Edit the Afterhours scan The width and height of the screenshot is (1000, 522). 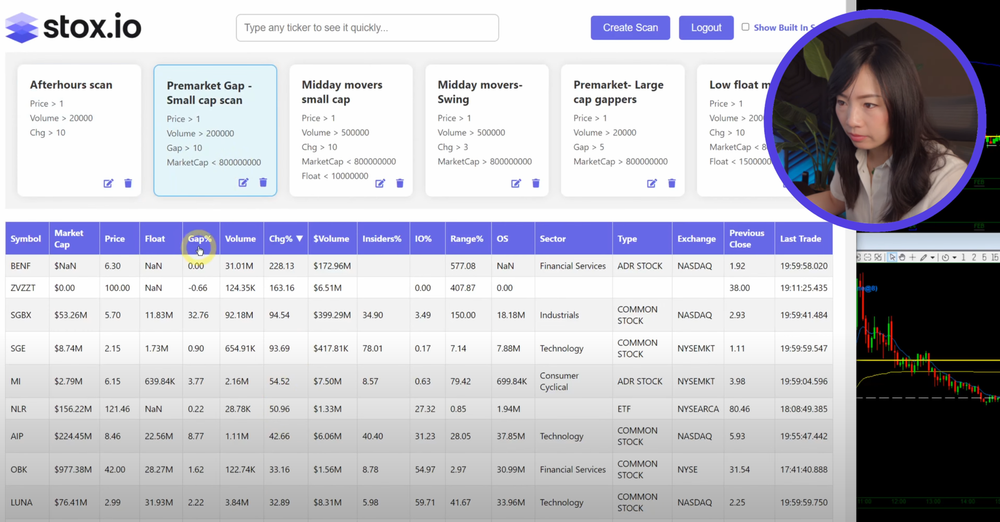[108, 183]
